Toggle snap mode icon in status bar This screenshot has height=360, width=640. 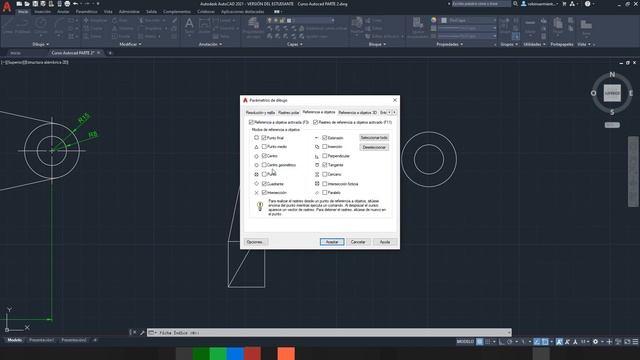(487, 342)
